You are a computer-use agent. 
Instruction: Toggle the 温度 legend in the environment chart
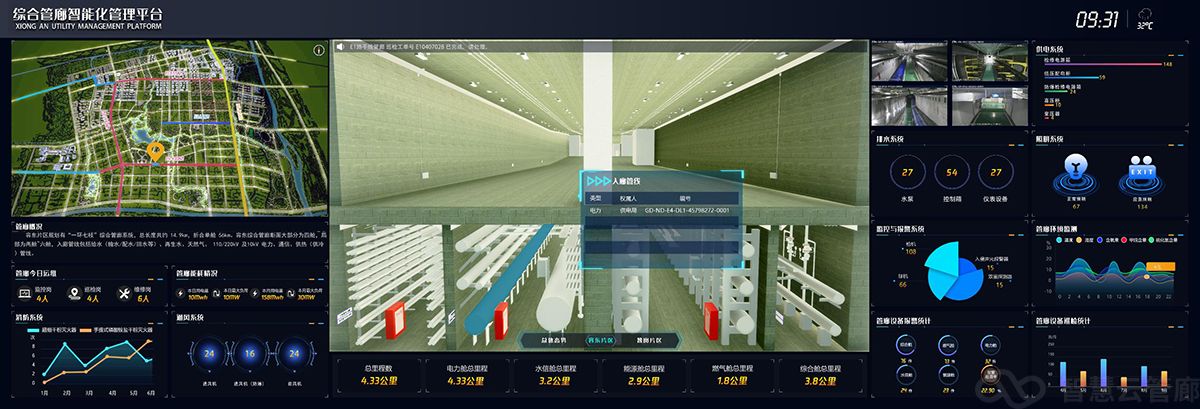1064,240
